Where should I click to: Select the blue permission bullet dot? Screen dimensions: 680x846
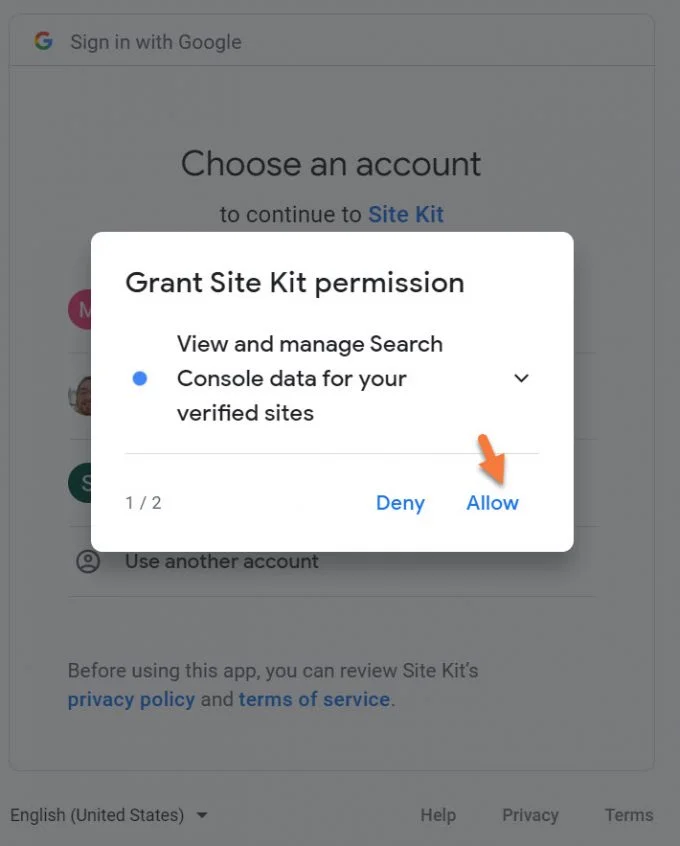tap(140, 378)
